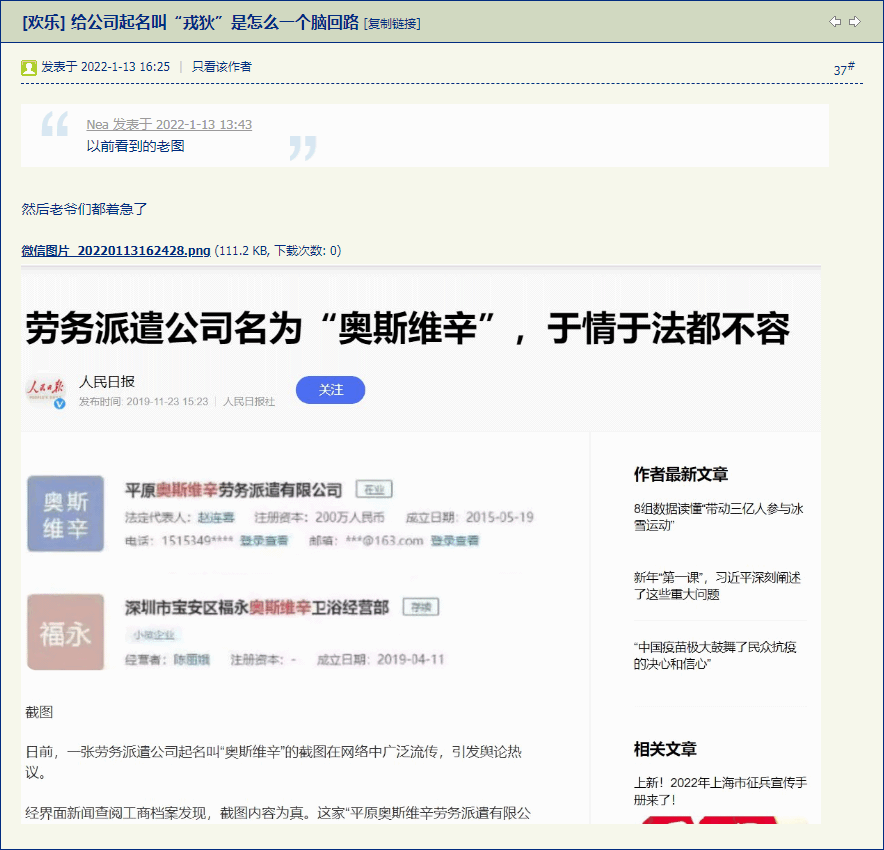Open the thread title about 戎狄

click(215, 23)
